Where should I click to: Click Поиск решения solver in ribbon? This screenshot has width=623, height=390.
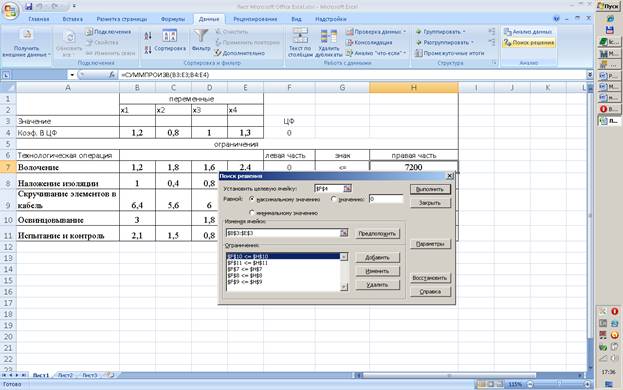528,42
